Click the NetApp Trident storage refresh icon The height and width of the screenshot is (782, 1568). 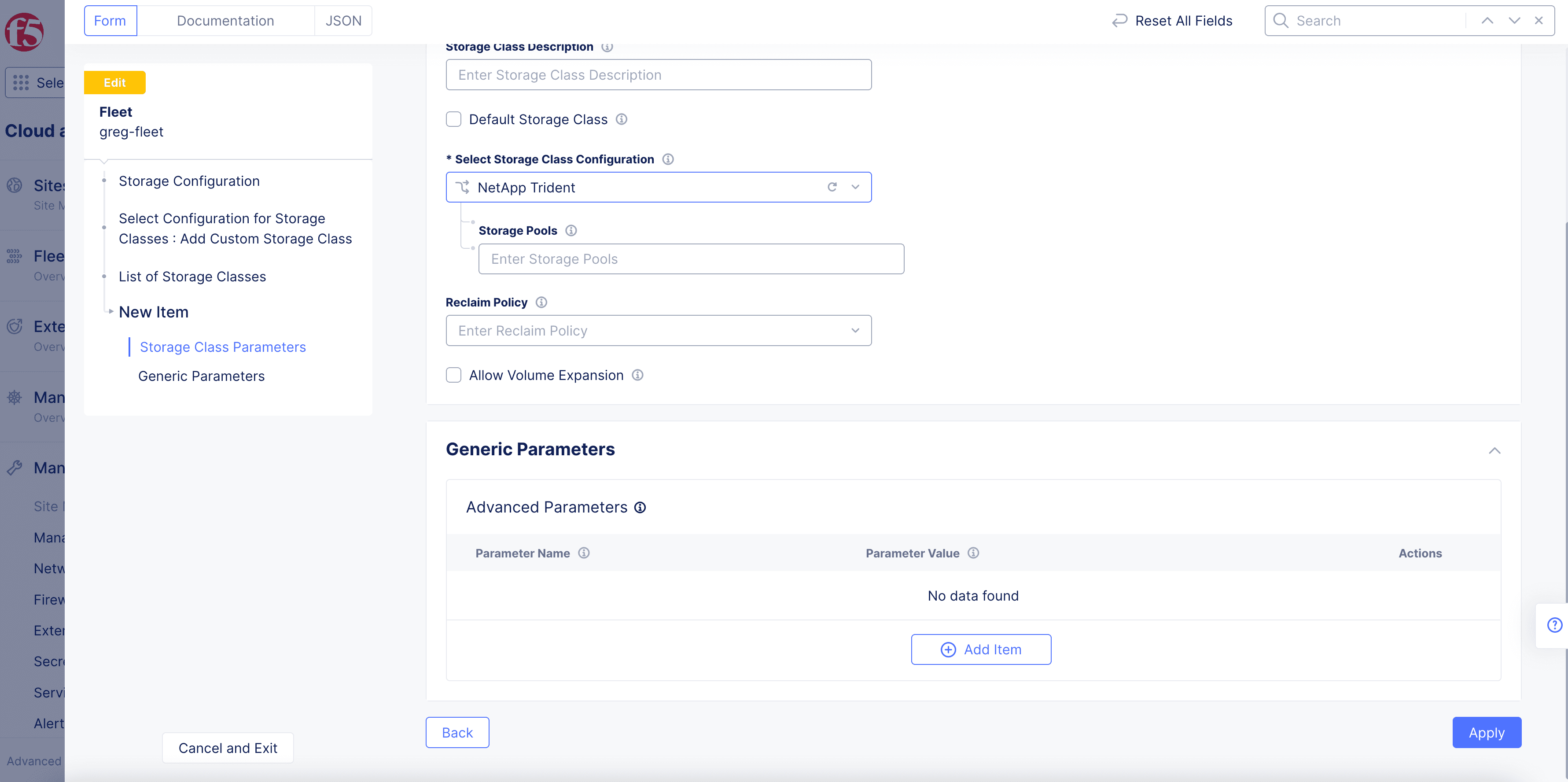[x=832, y=187]
